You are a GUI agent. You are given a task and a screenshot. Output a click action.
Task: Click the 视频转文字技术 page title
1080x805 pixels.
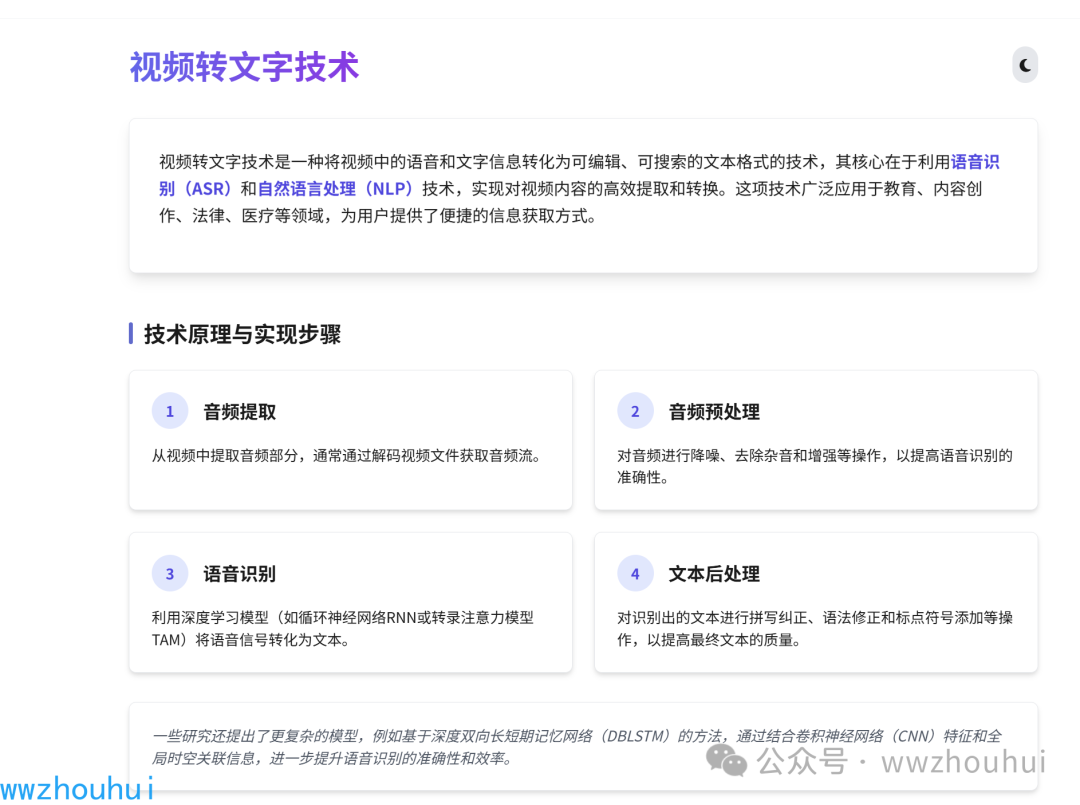click(x=244, y=67)
